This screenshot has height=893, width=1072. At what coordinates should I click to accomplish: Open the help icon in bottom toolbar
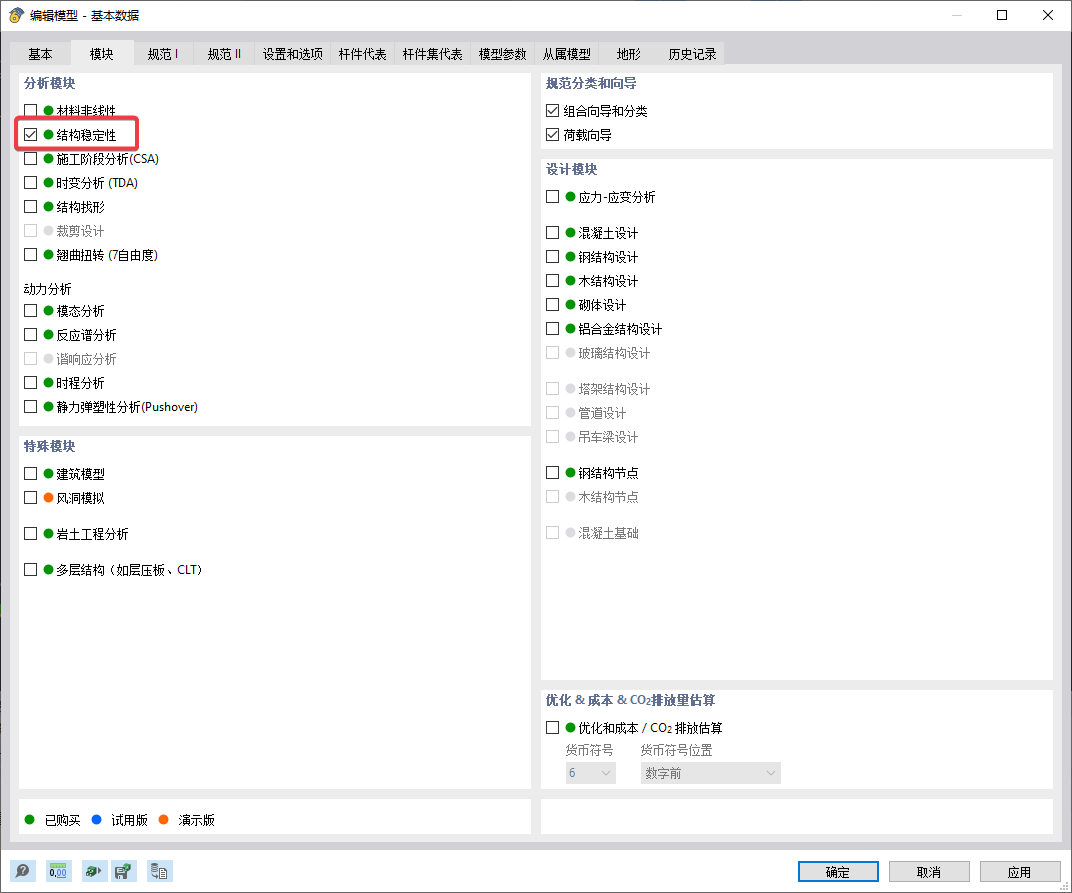pyautogui.click(x=23, y=871)
